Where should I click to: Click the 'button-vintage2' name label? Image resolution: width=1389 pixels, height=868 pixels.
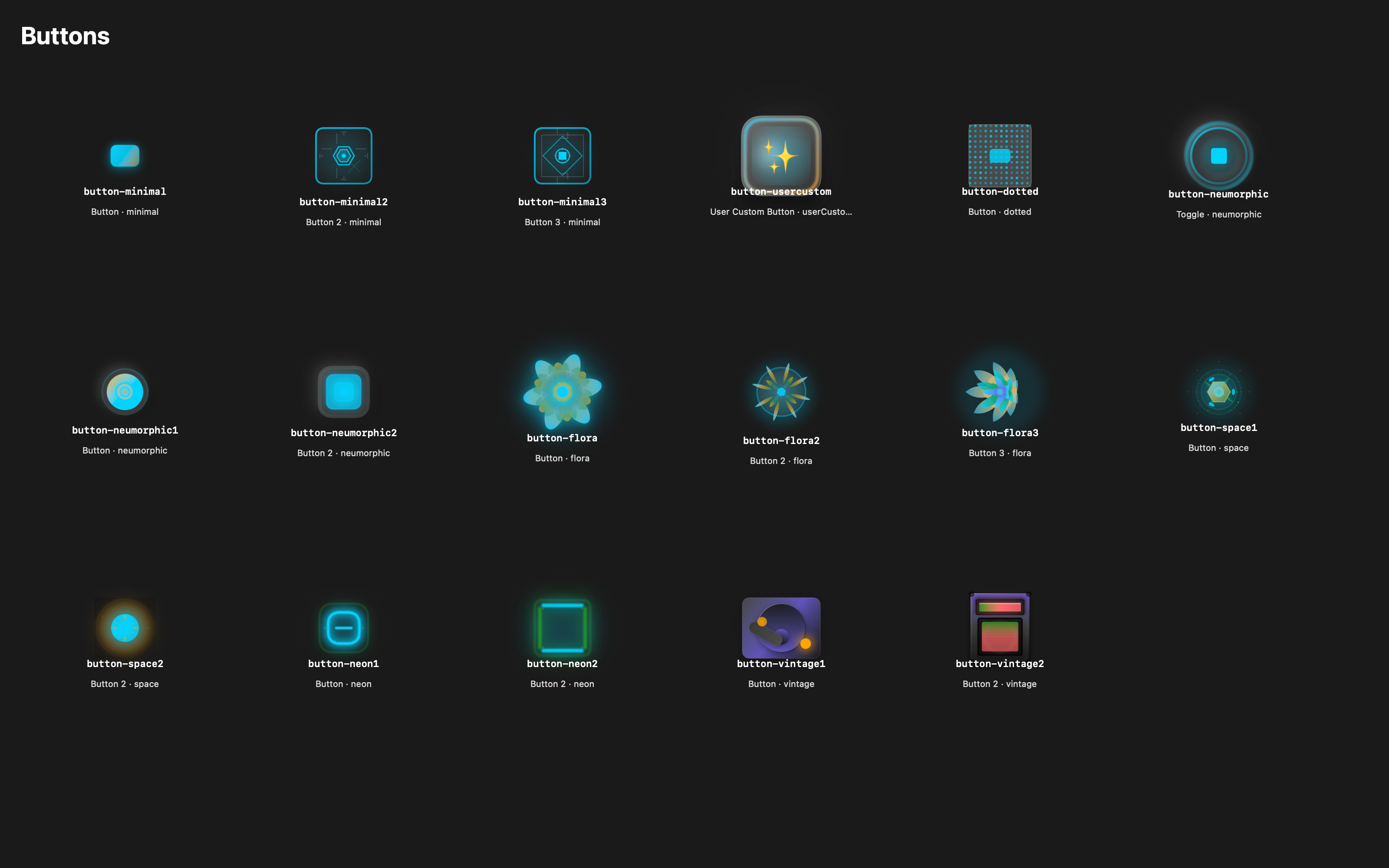click(x=999, y=663)
